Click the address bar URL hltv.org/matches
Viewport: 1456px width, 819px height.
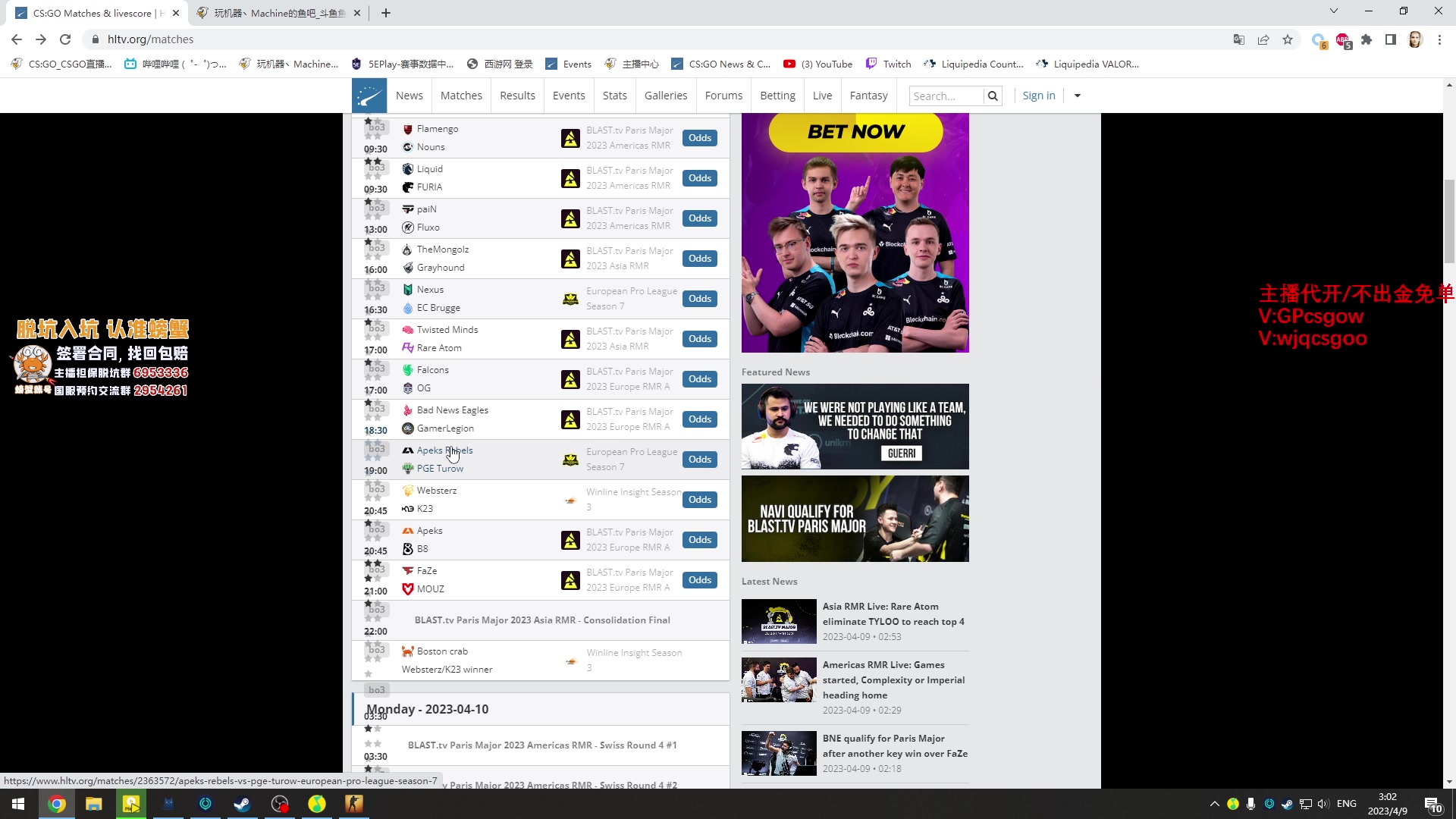tap(150, 39)
